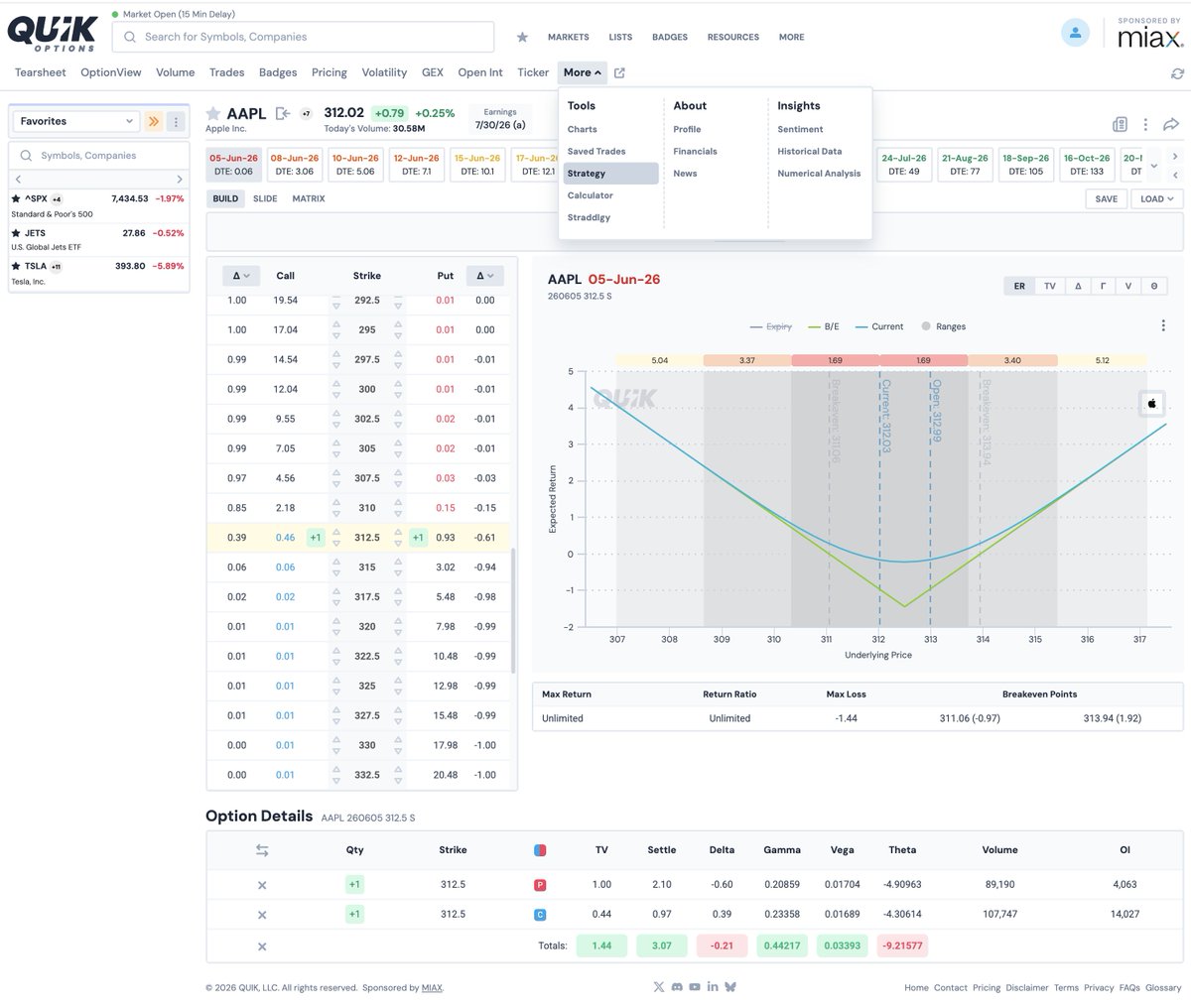
Task: Select the ER chart mode
Action: click(x=1019, y=286)
